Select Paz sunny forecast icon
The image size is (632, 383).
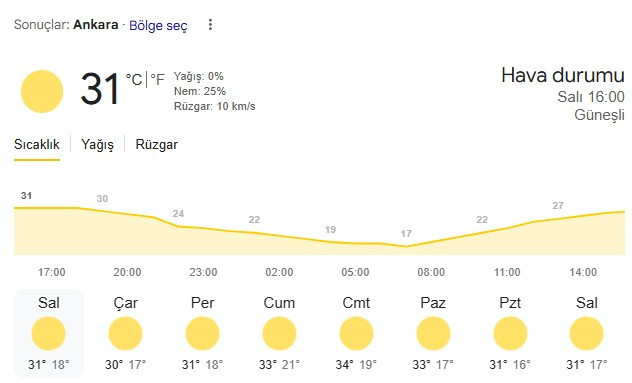point(433,333)
